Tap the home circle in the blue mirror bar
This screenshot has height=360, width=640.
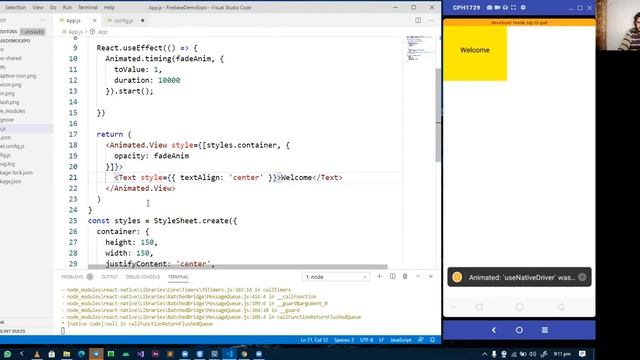[519, 330]
